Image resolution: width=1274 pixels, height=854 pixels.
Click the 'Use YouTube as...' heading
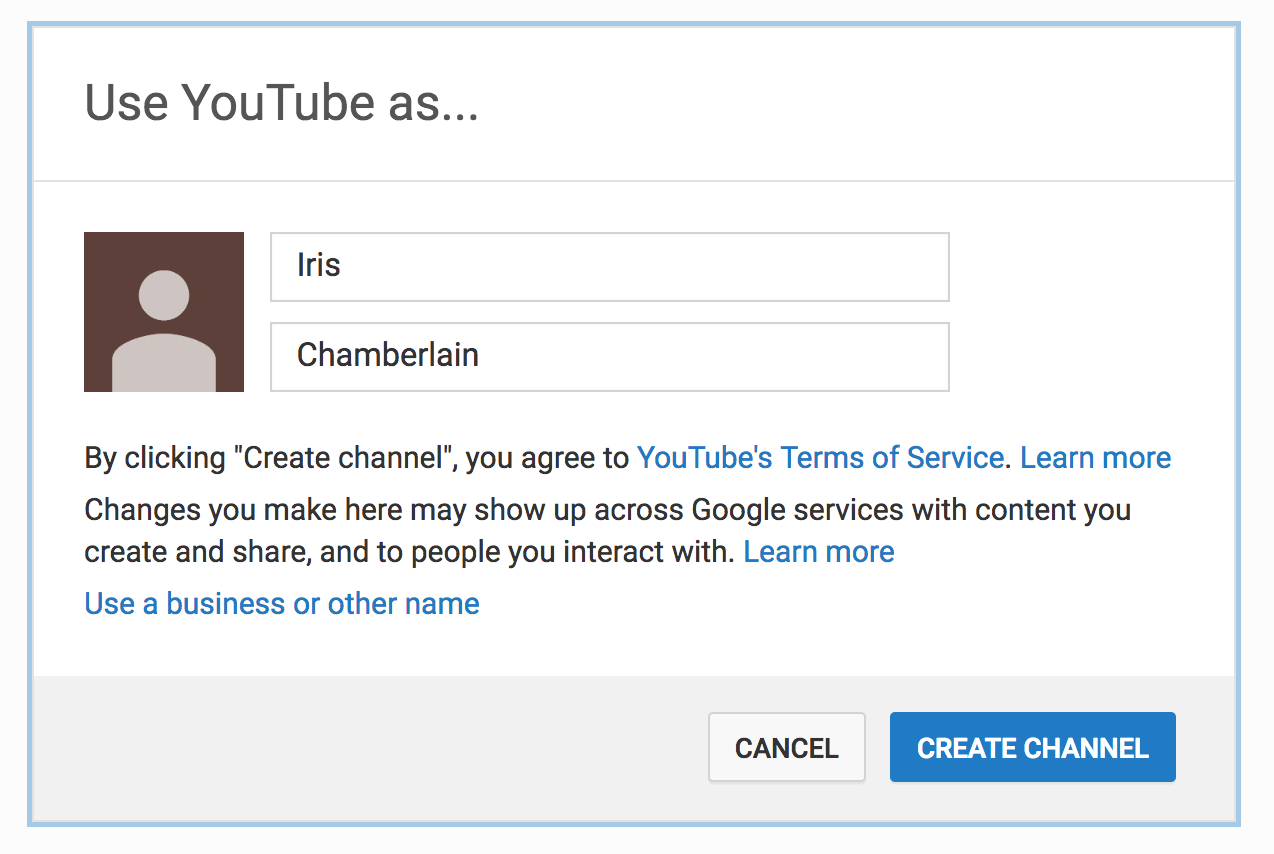282,103
